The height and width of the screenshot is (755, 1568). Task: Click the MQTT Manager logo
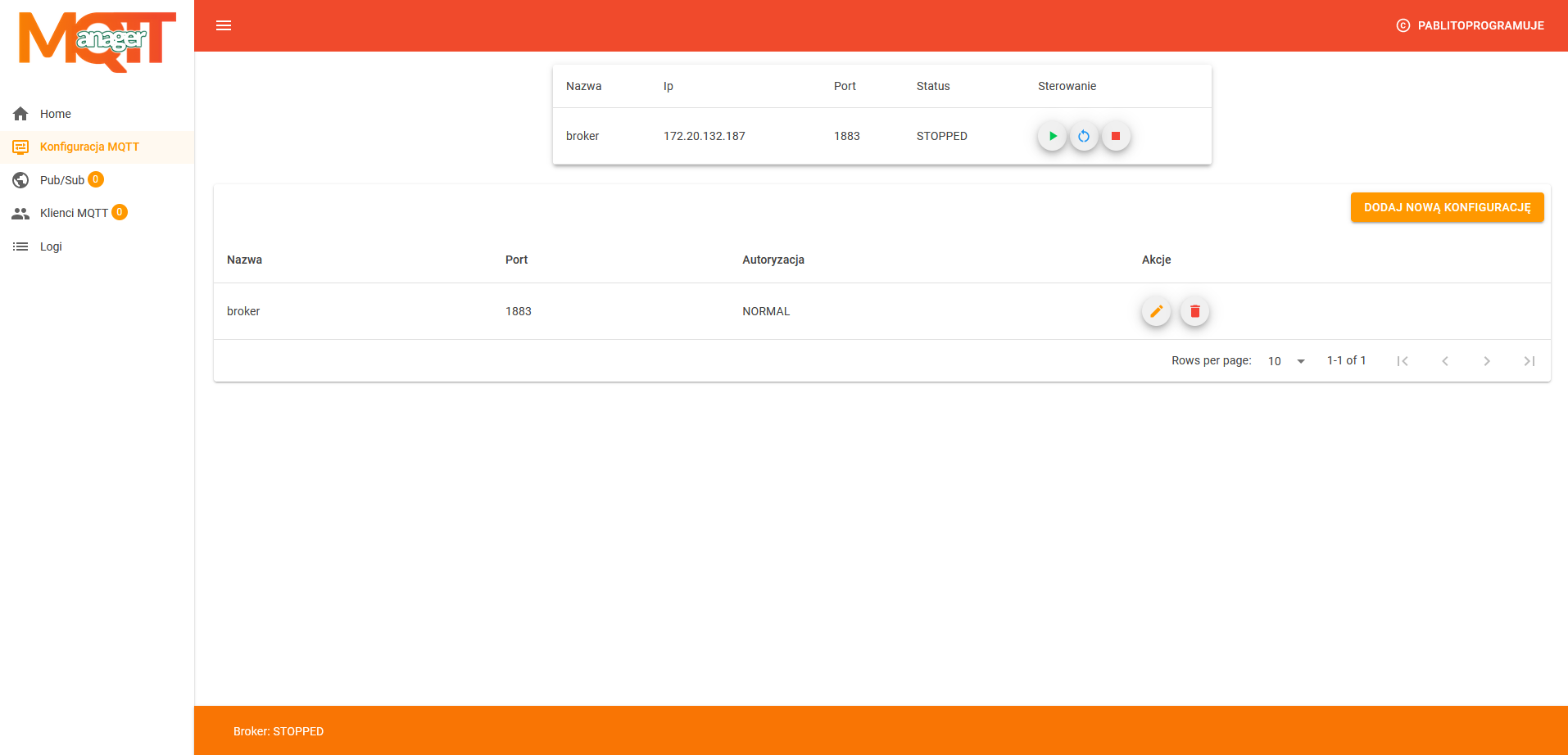(x=97, y=42)
